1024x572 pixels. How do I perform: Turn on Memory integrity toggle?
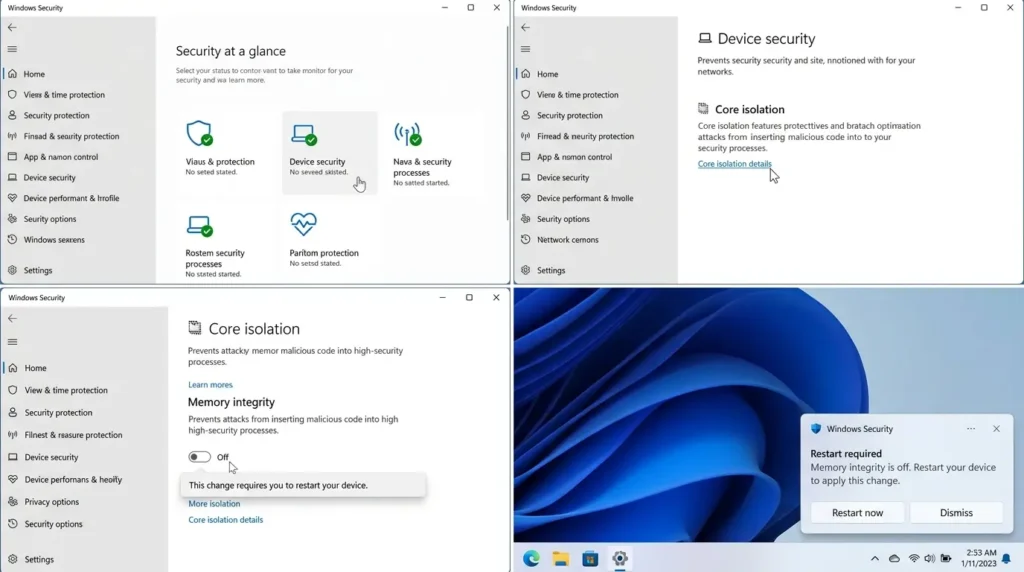click(200, 457)
